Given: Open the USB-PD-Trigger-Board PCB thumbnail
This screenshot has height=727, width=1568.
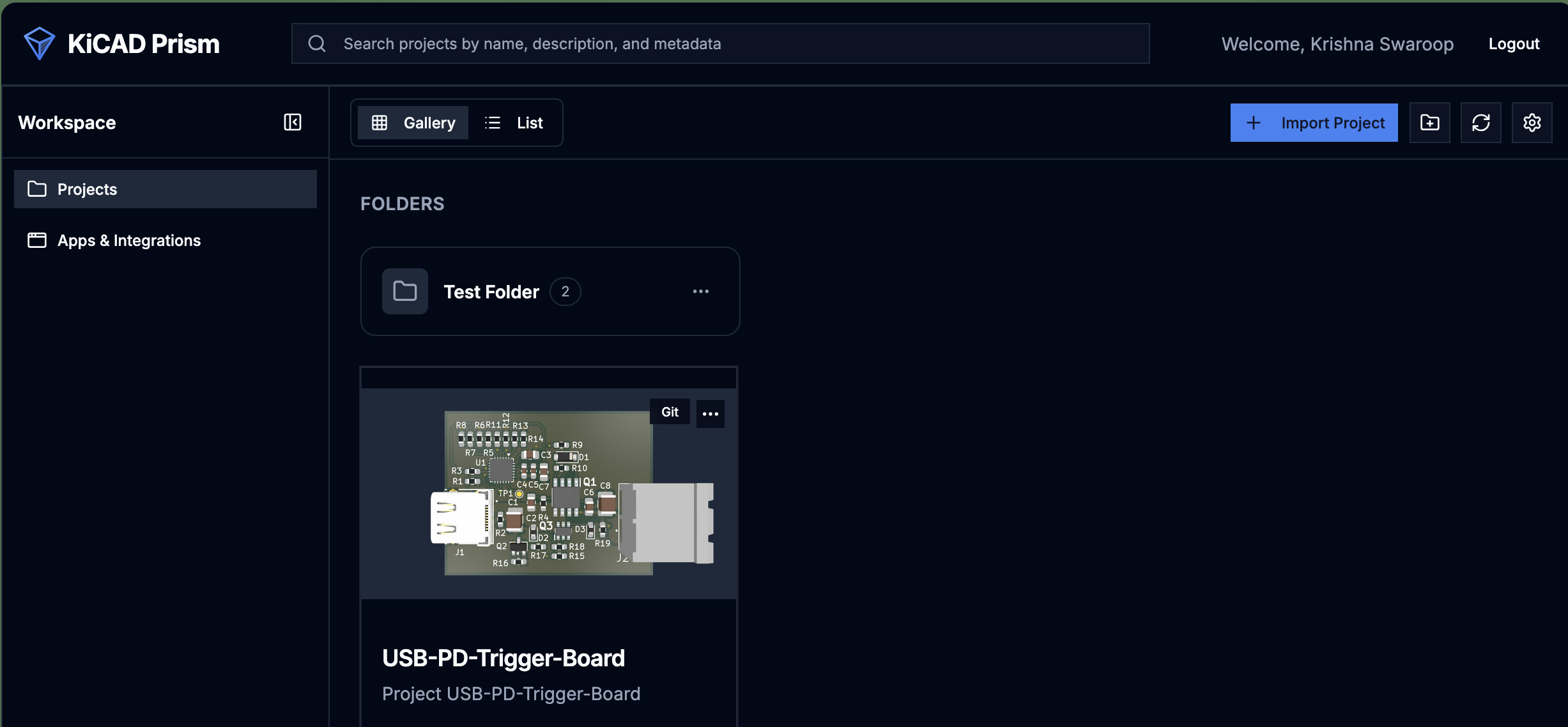Looking at the screenshot, I should click(549, 493).
